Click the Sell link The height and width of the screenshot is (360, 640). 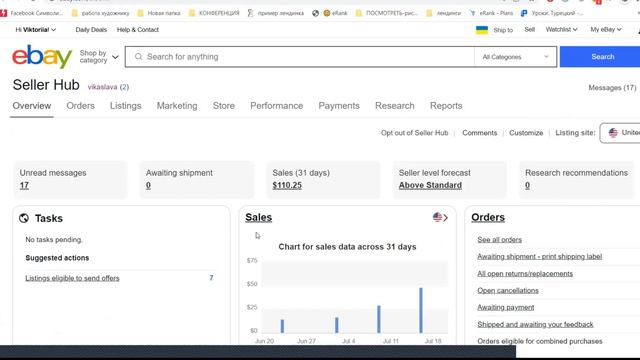(x=529, y=29)
